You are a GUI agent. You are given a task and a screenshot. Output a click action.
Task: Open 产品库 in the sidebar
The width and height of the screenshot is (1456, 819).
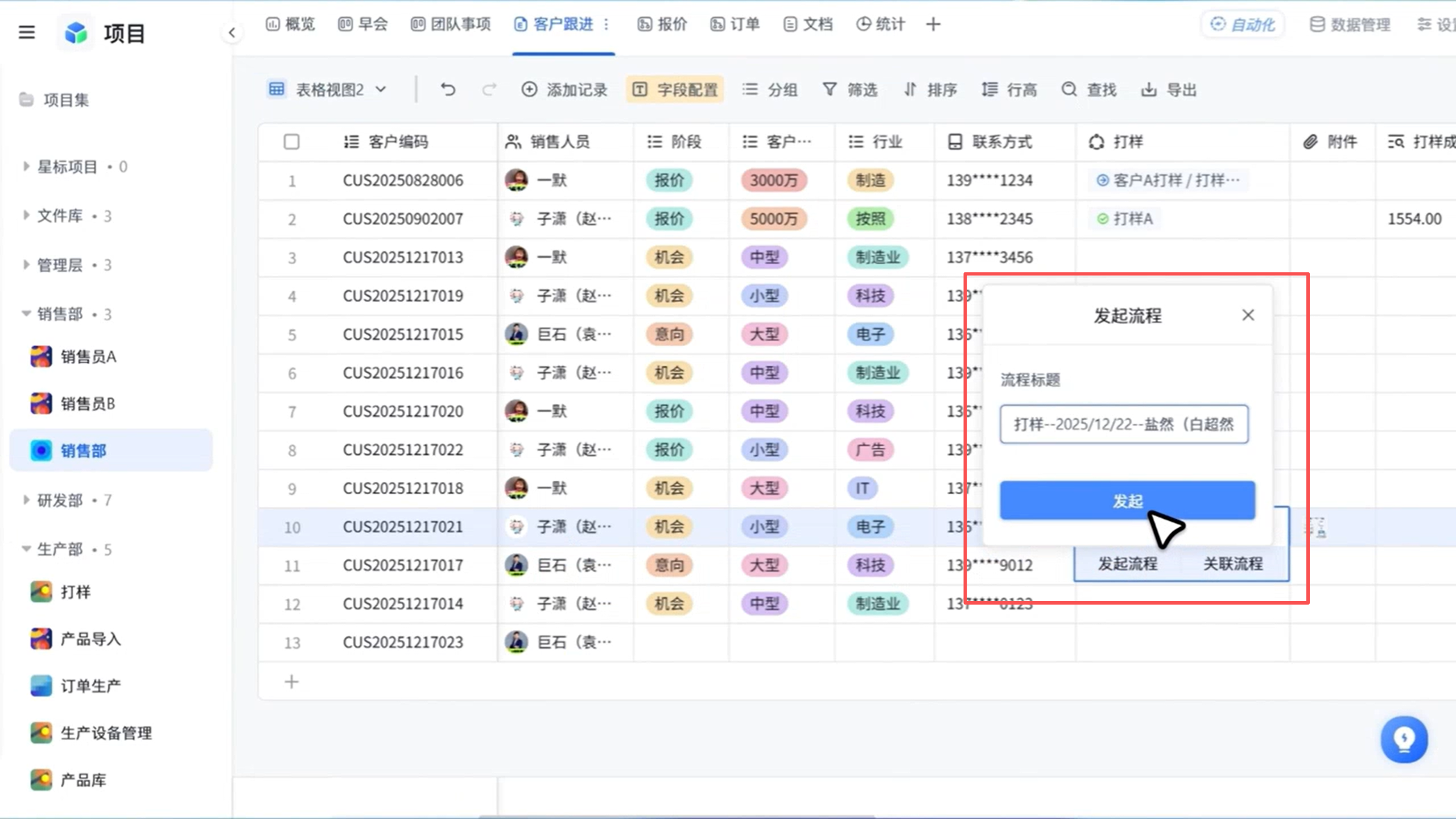(68, 780)
